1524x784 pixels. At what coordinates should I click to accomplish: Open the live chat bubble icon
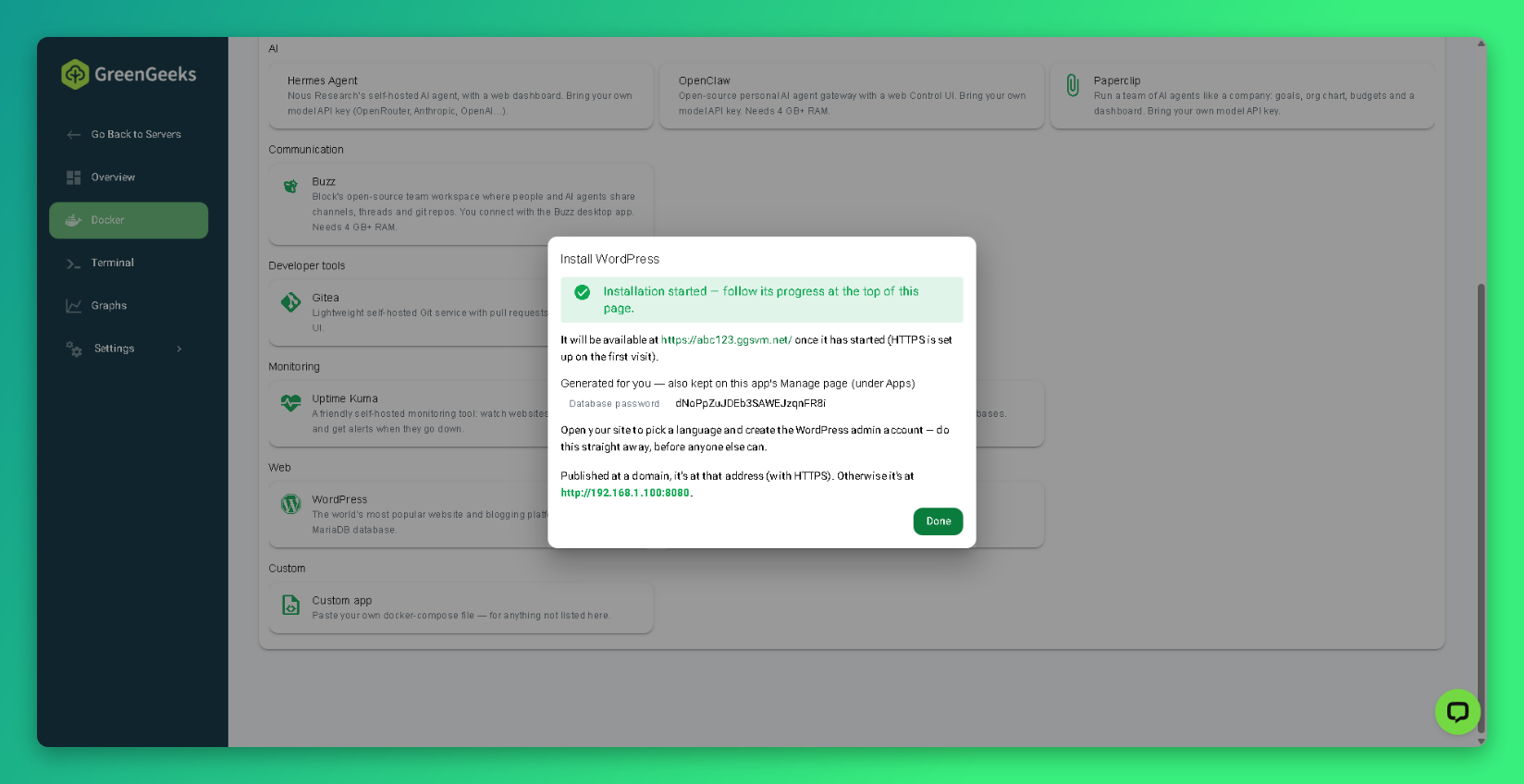(x=1457, y=712)
